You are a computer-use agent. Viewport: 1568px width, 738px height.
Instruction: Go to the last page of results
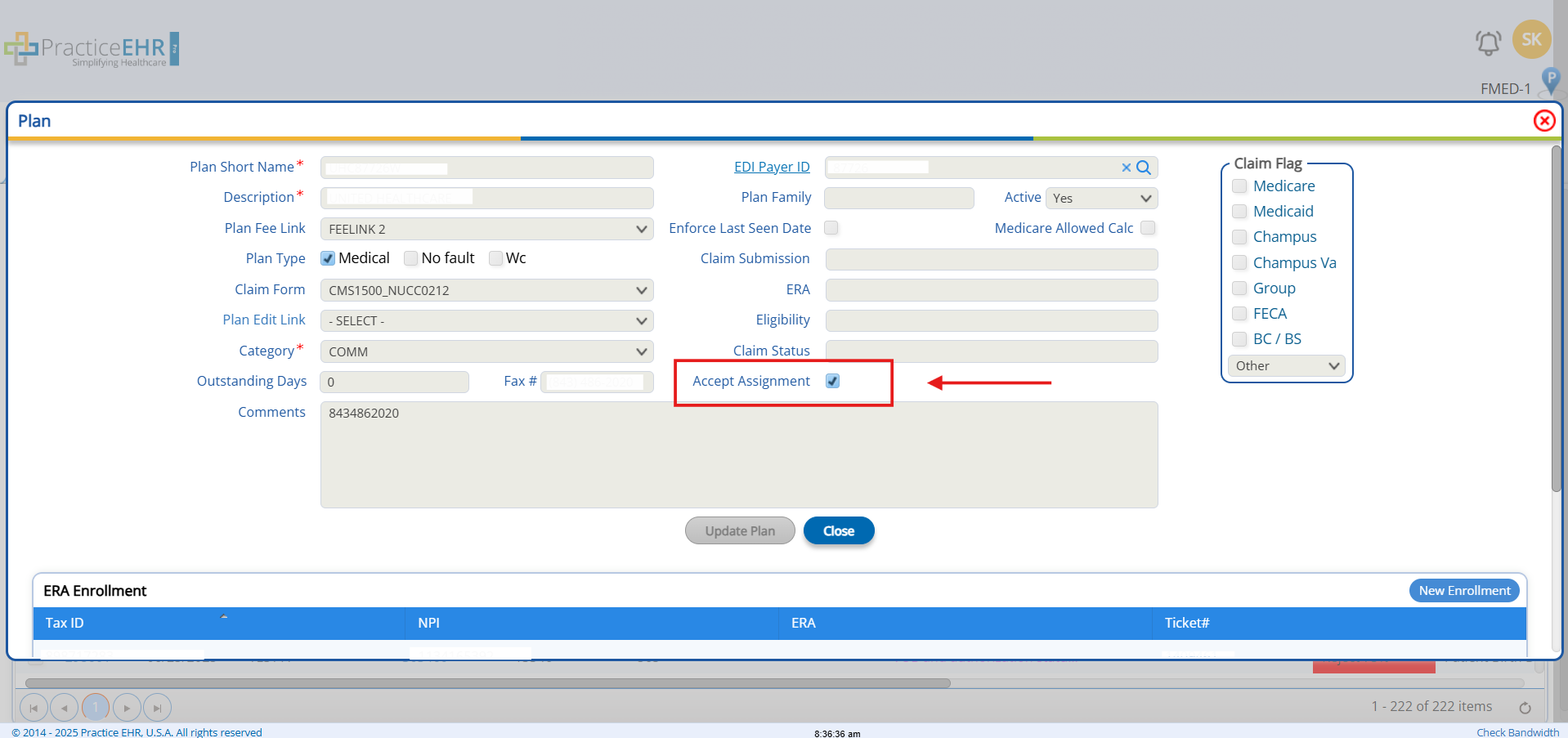pos(157,708)
